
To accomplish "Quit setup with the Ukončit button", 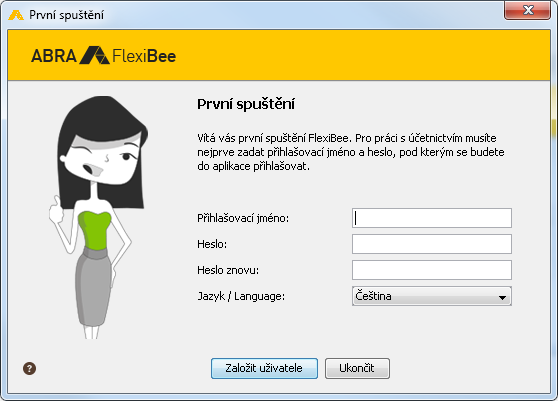I will [357, 368].
